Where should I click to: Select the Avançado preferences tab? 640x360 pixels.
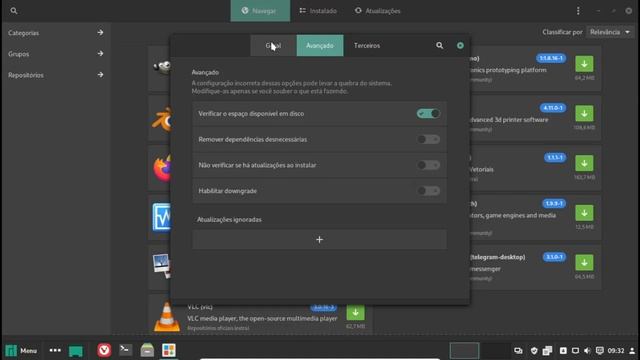coord(320,46)
